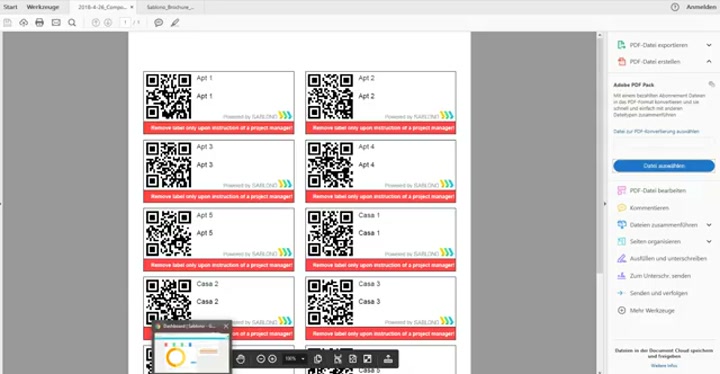Dock the floating toolbar icon
This screenshot has height=374, width=720.
[388, 359]
